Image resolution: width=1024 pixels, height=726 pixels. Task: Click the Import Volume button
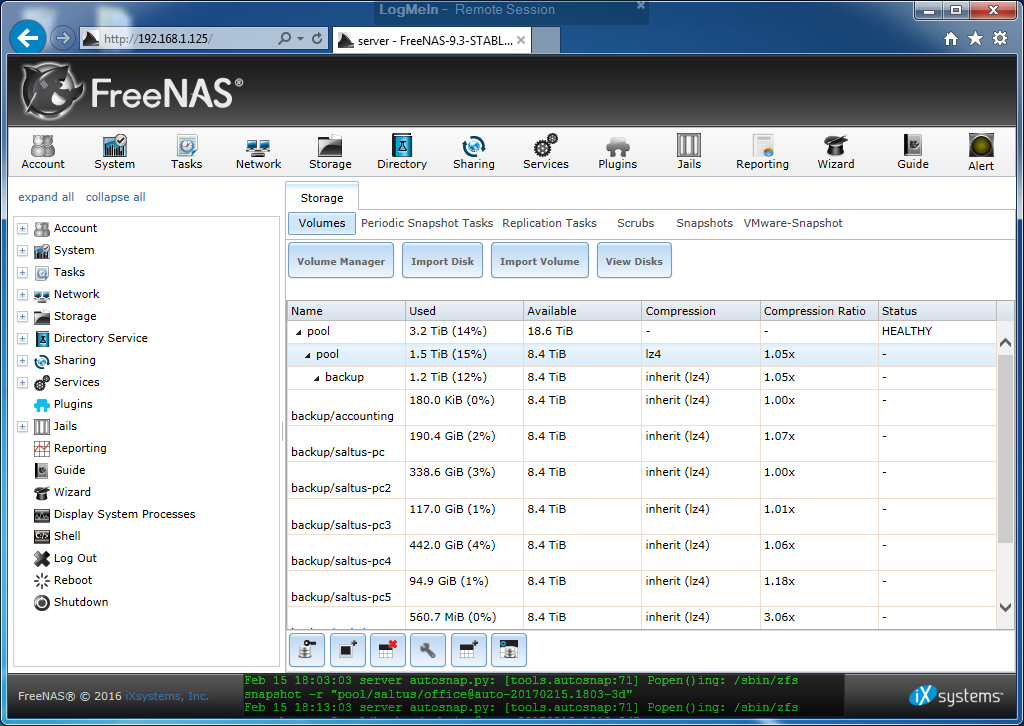(539, 260)
